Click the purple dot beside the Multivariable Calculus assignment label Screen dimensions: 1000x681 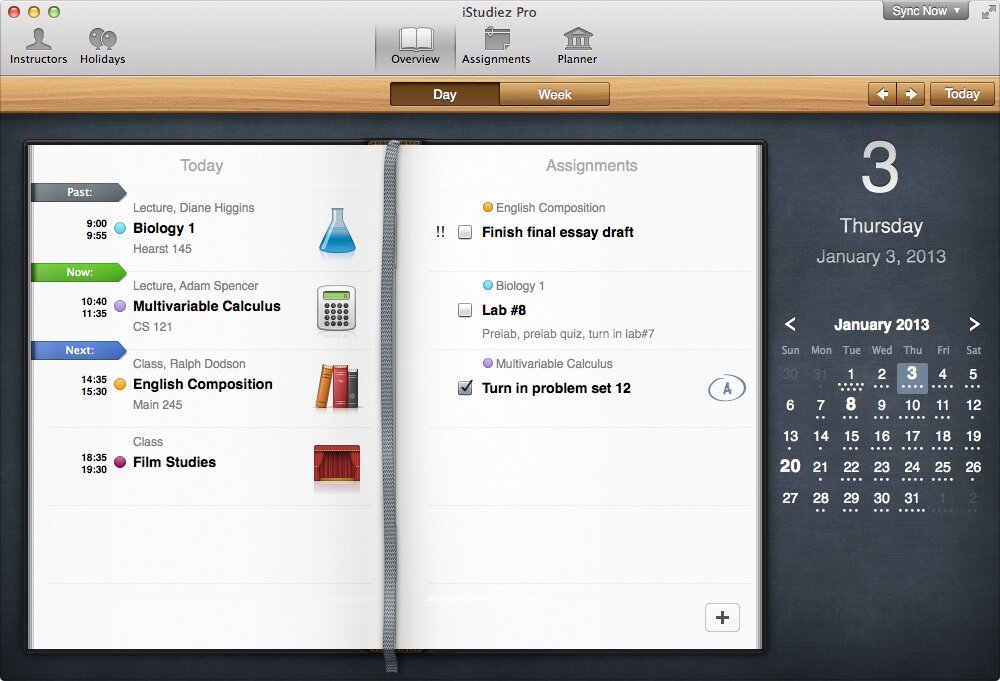click(488, 363)
